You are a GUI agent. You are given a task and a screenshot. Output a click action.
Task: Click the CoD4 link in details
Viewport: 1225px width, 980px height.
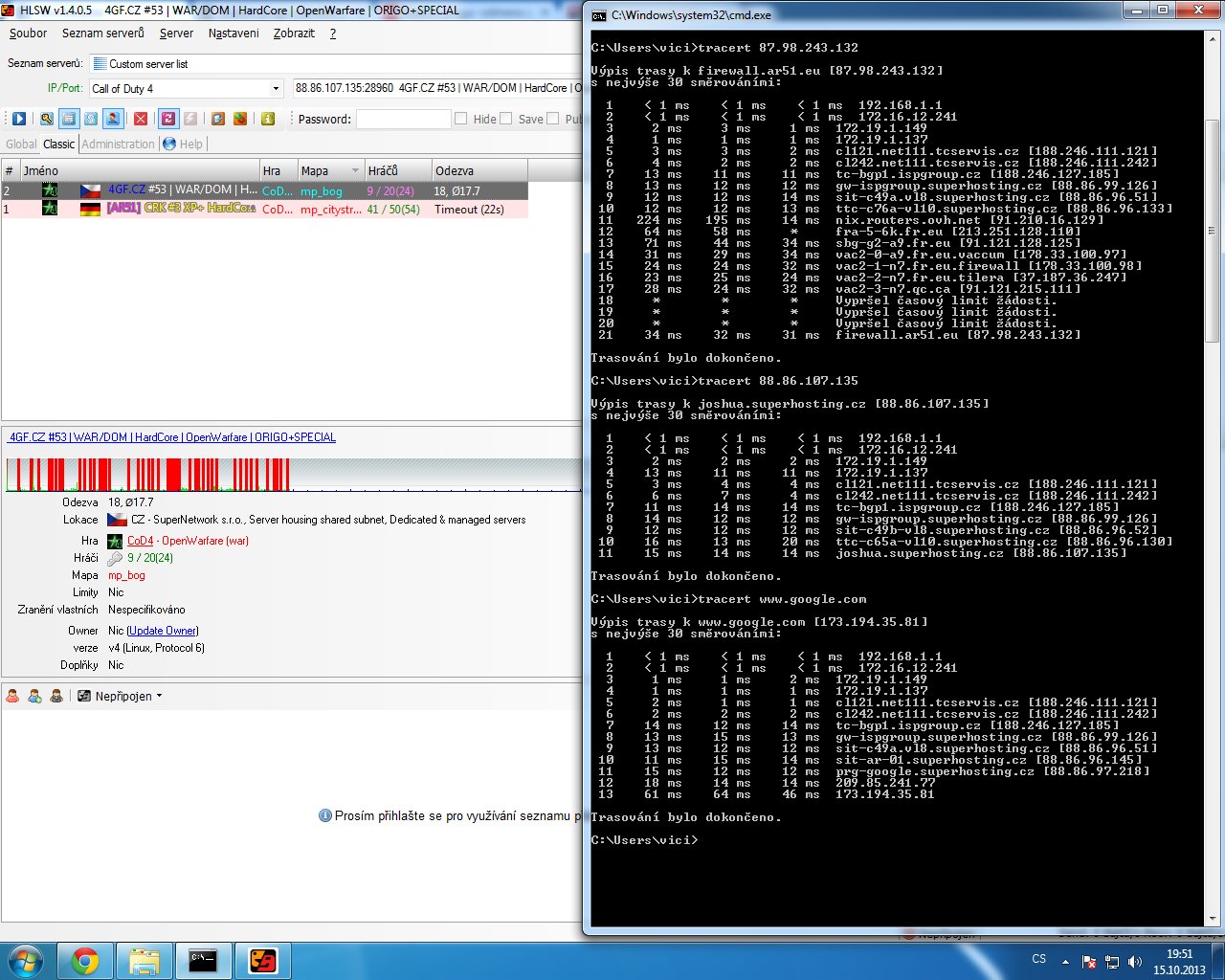pyautogui.click(x=140, y=541)
